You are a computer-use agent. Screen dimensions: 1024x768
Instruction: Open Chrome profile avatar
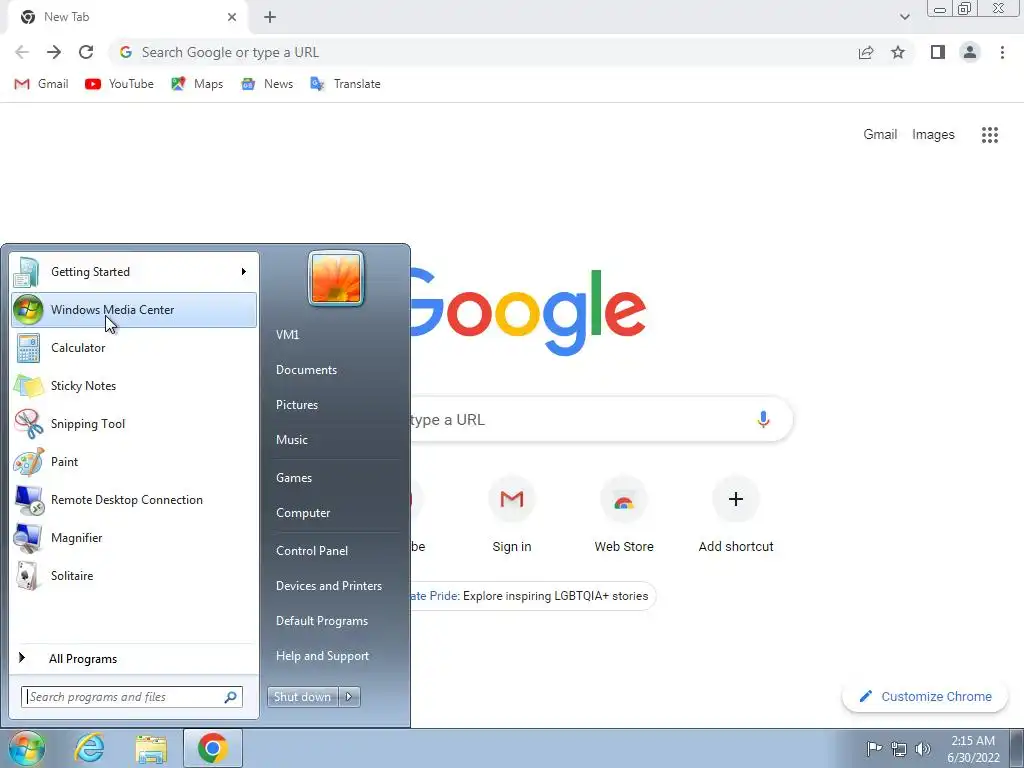point(970,52)
